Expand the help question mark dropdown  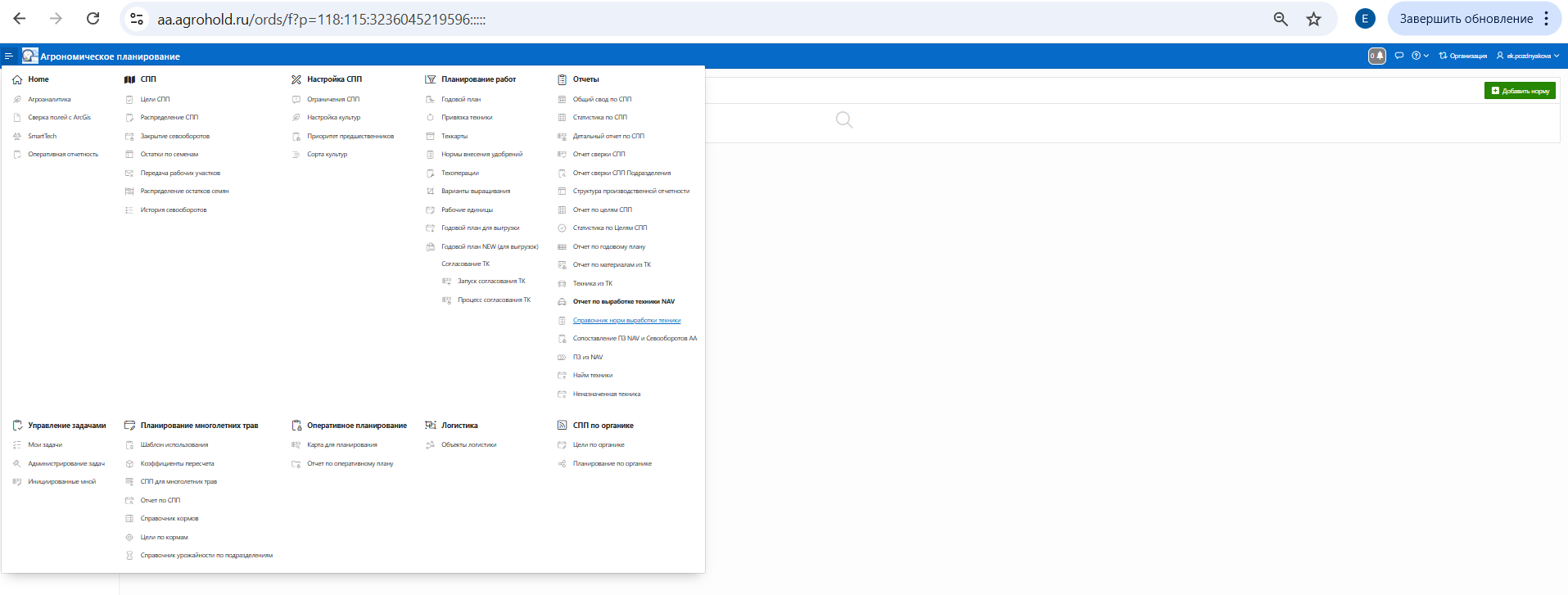[x=1420, y=56]
